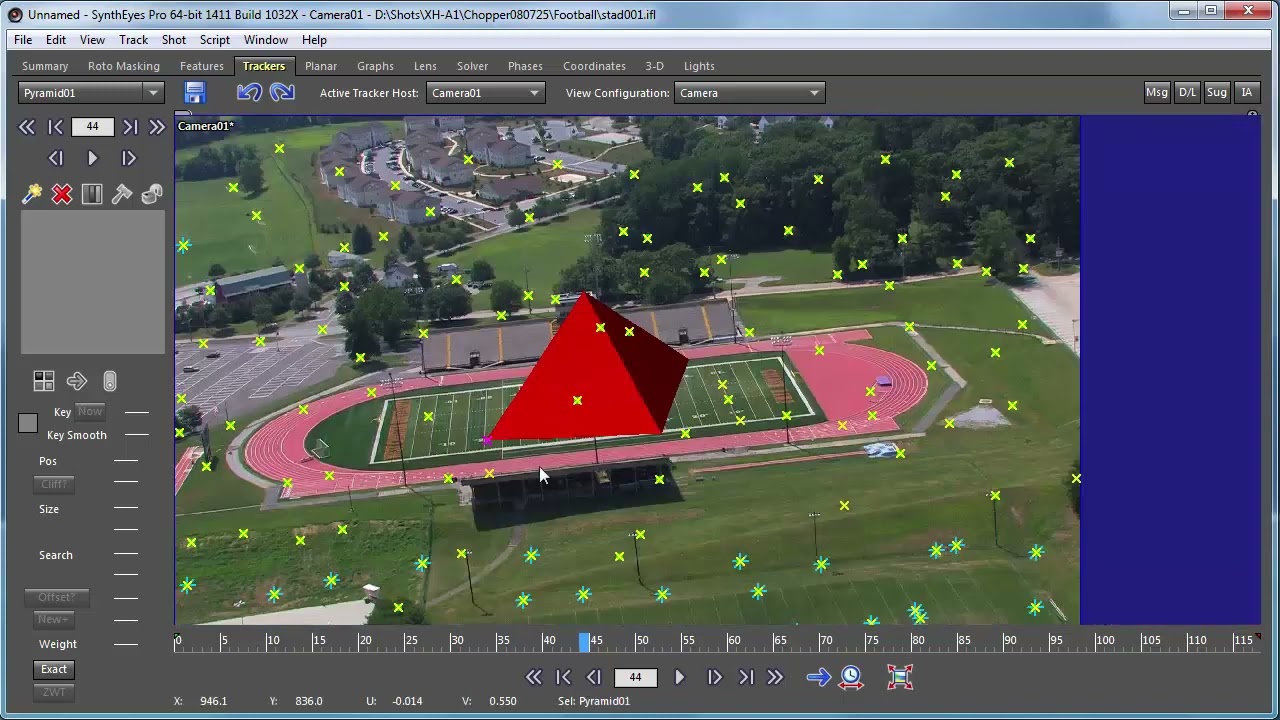The width and height of the screenshot is (1280, 720).
Task: Open the Shot menu
Action: pyautogui.click(x=174, y=40)
